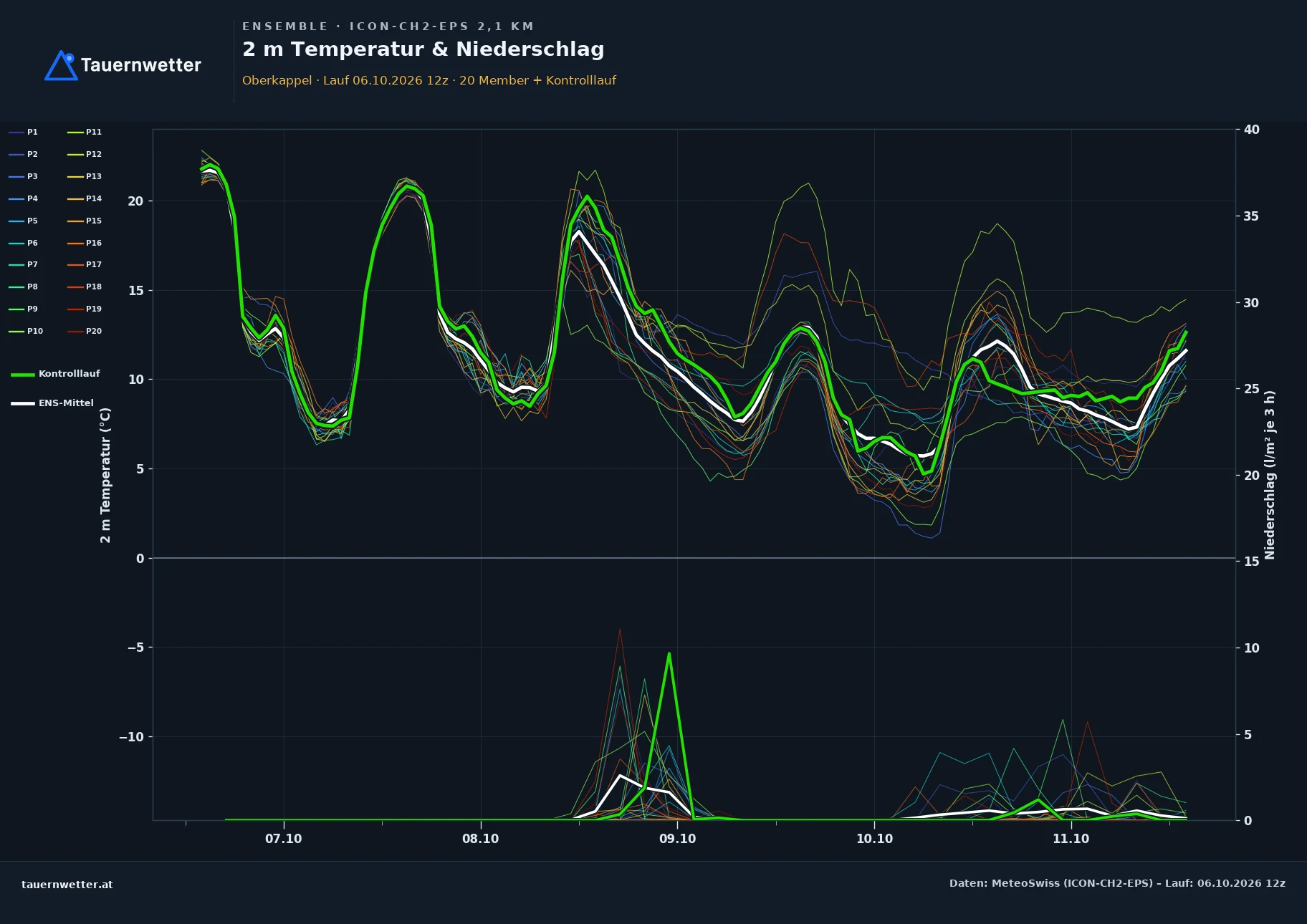Click the 2 m Temperatur (°C) axis title

tap(105, 476)
